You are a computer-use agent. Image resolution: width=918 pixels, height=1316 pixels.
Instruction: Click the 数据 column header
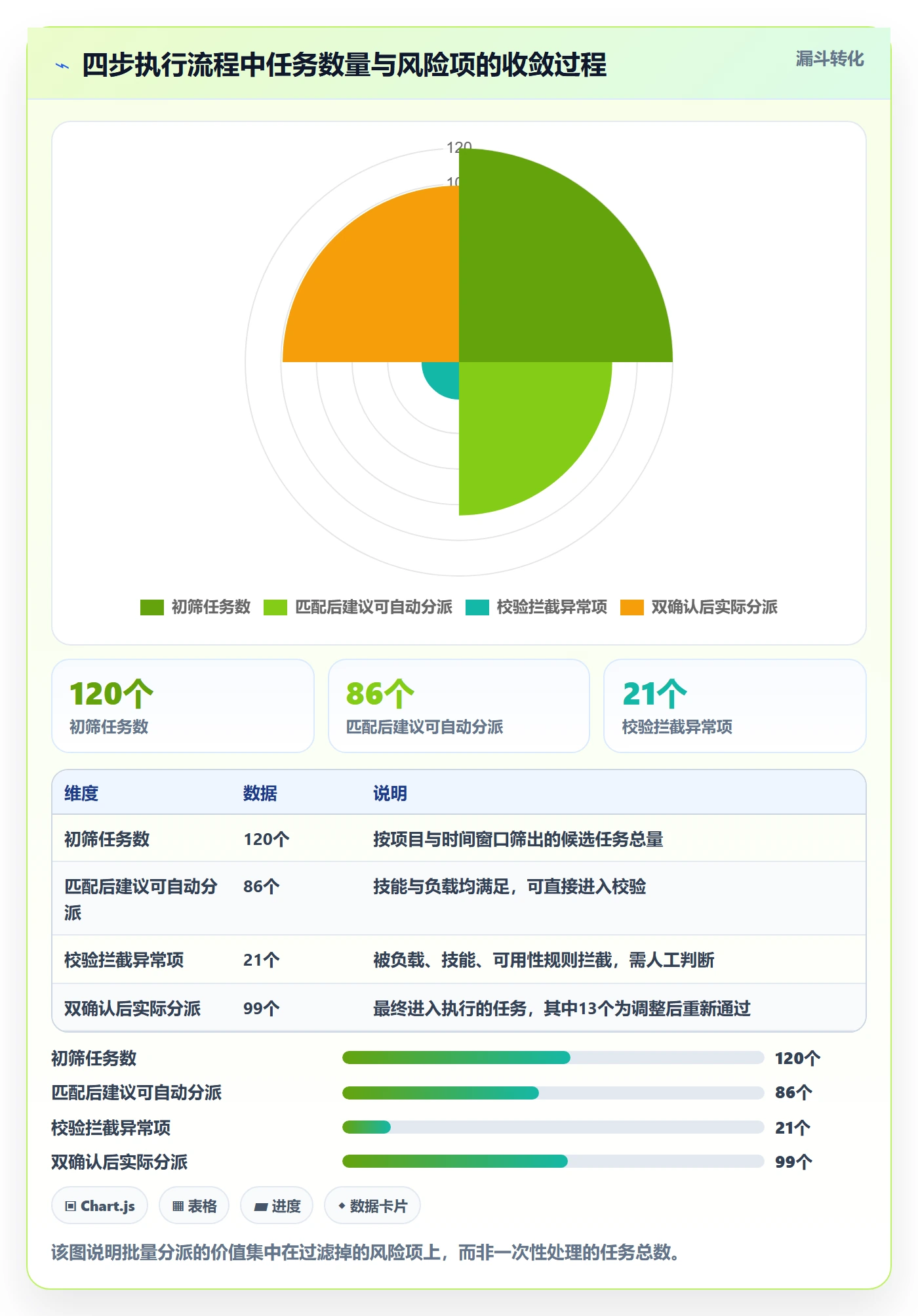coord(260,793)
